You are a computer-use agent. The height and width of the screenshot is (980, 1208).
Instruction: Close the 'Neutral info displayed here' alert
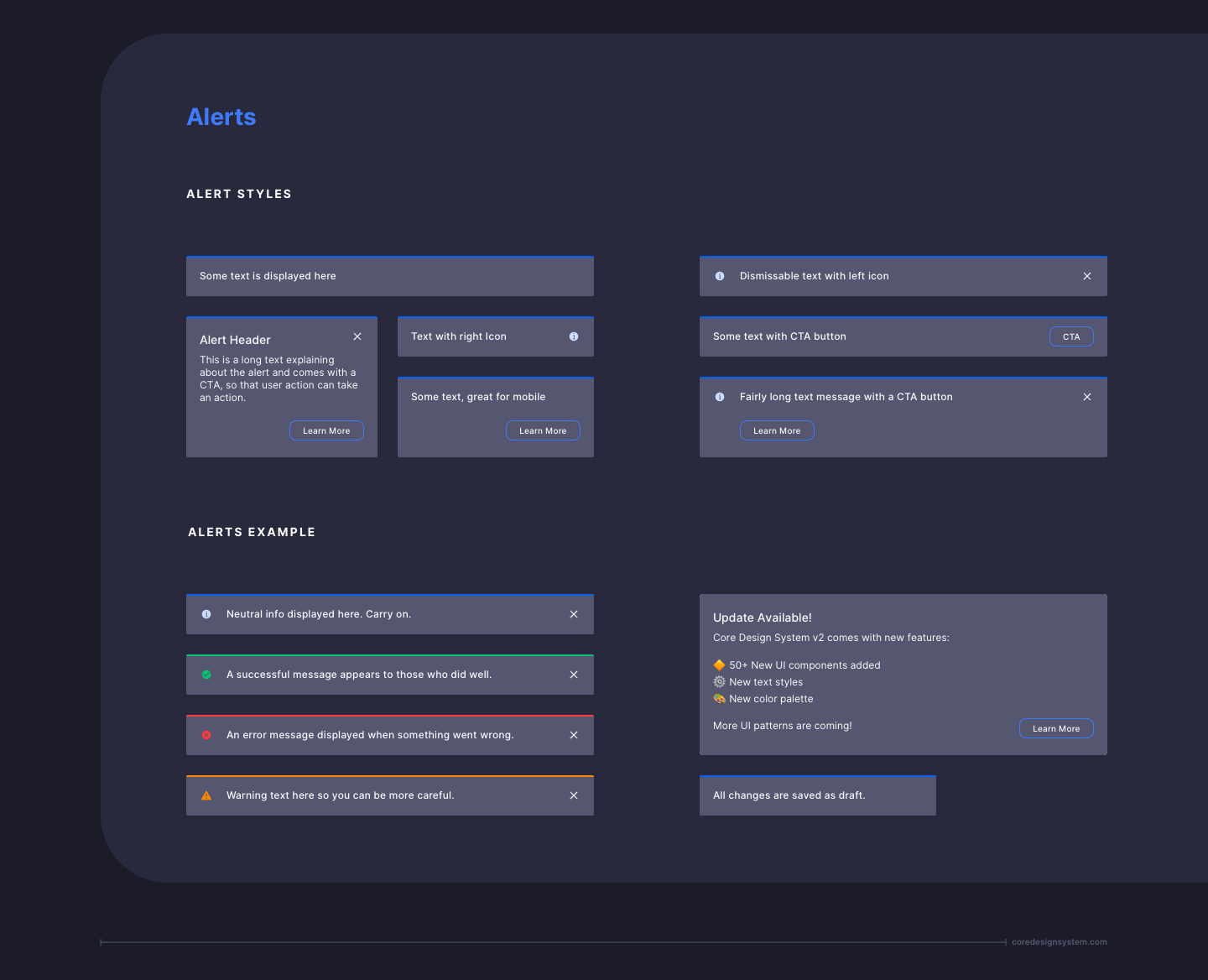tap(574, 614)
